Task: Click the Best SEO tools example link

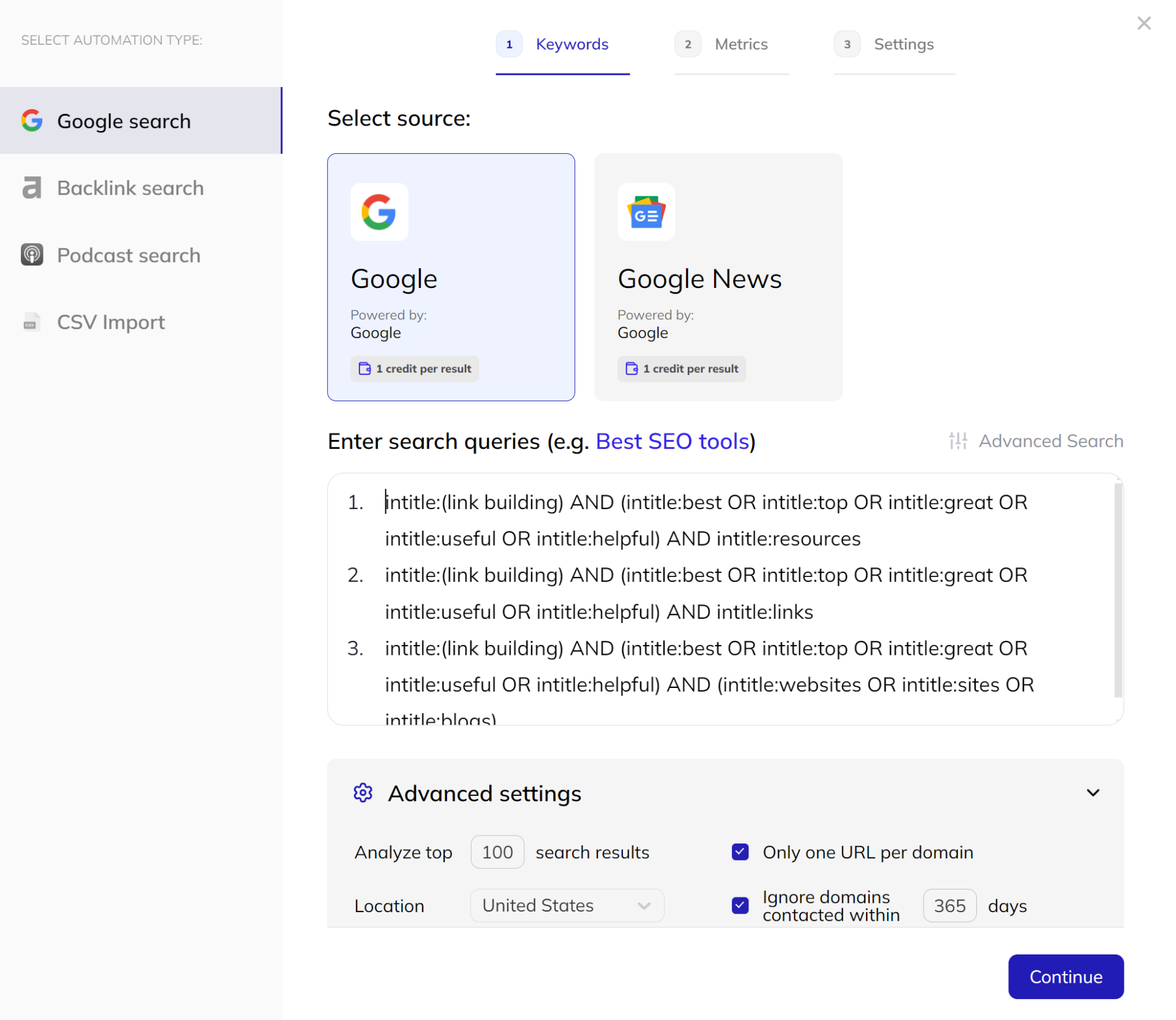Action: pyautogui.click(x=673, y=441)
